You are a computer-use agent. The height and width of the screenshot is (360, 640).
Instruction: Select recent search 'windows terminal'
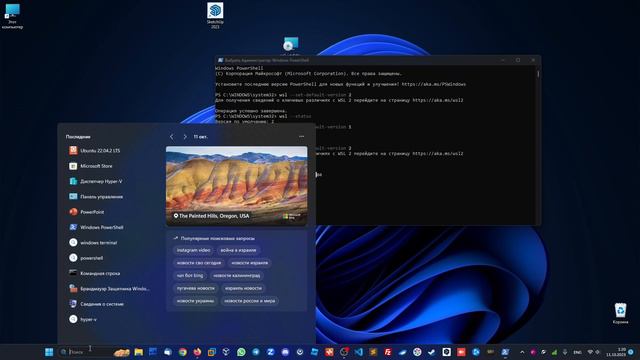coord(111,242)
